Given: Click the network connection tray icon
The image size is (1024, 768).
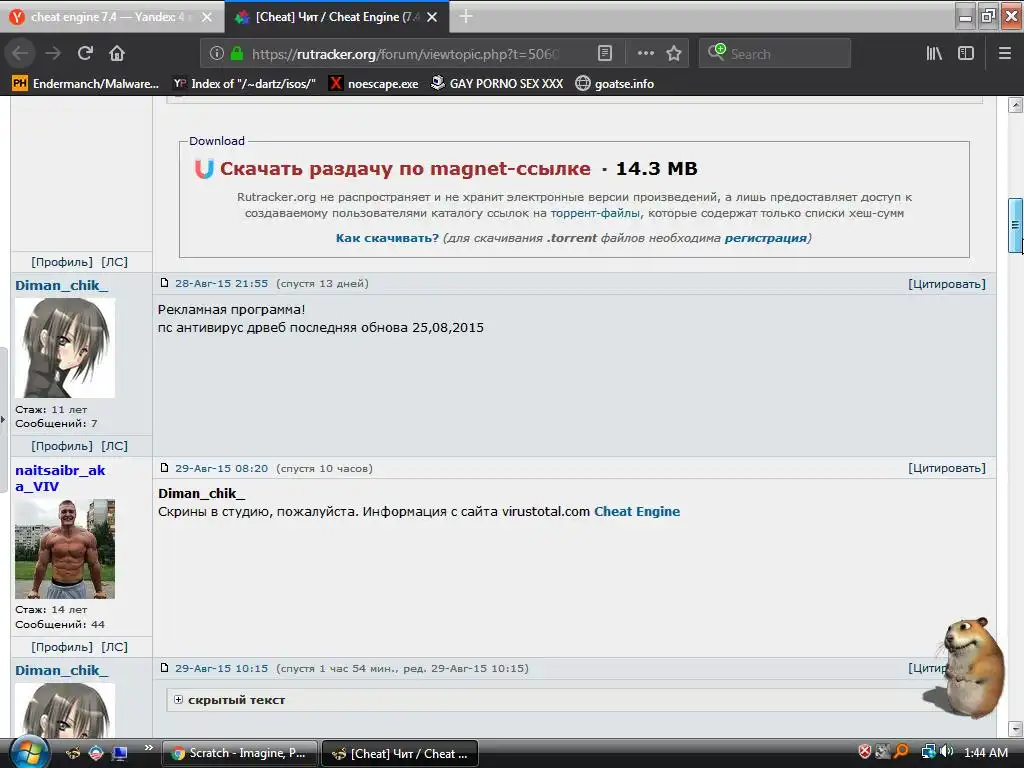Looking at the screenshot, I should (x=928, y=752).
